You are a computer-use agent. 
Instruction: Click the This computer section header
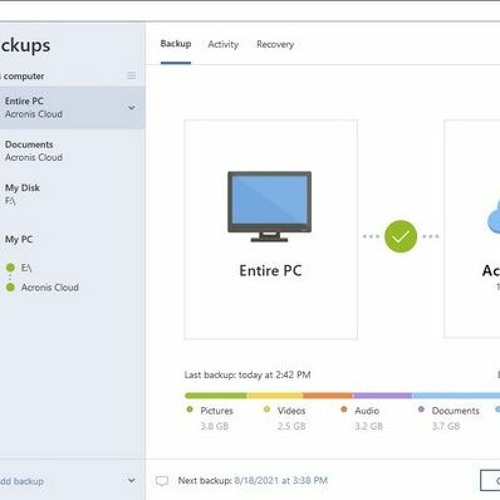[x=22, y=76]
